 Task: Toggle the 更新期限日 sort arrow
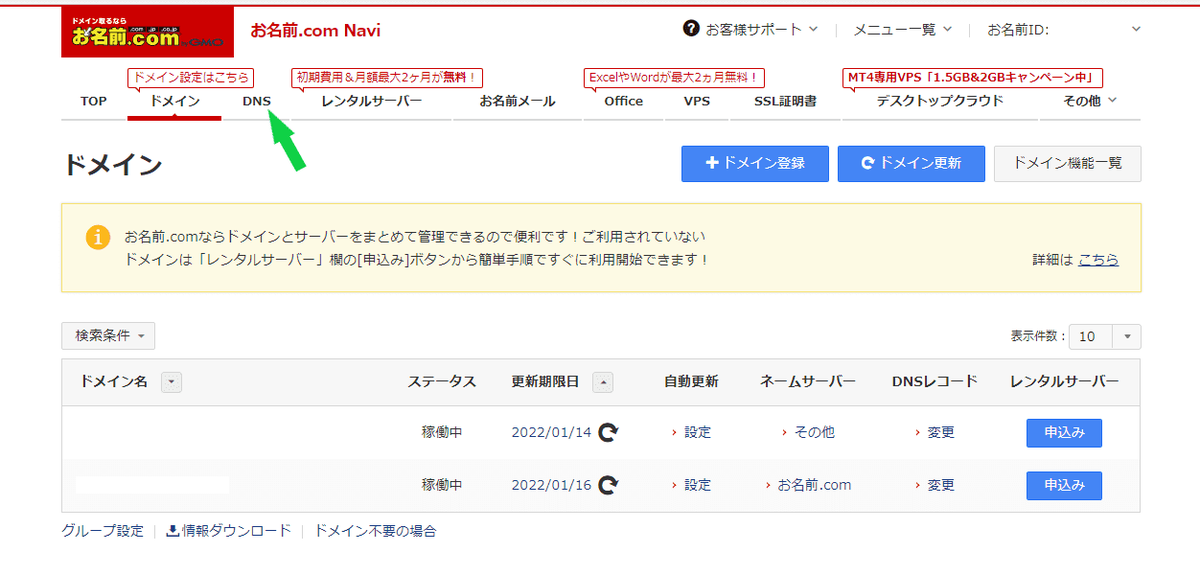603,382
